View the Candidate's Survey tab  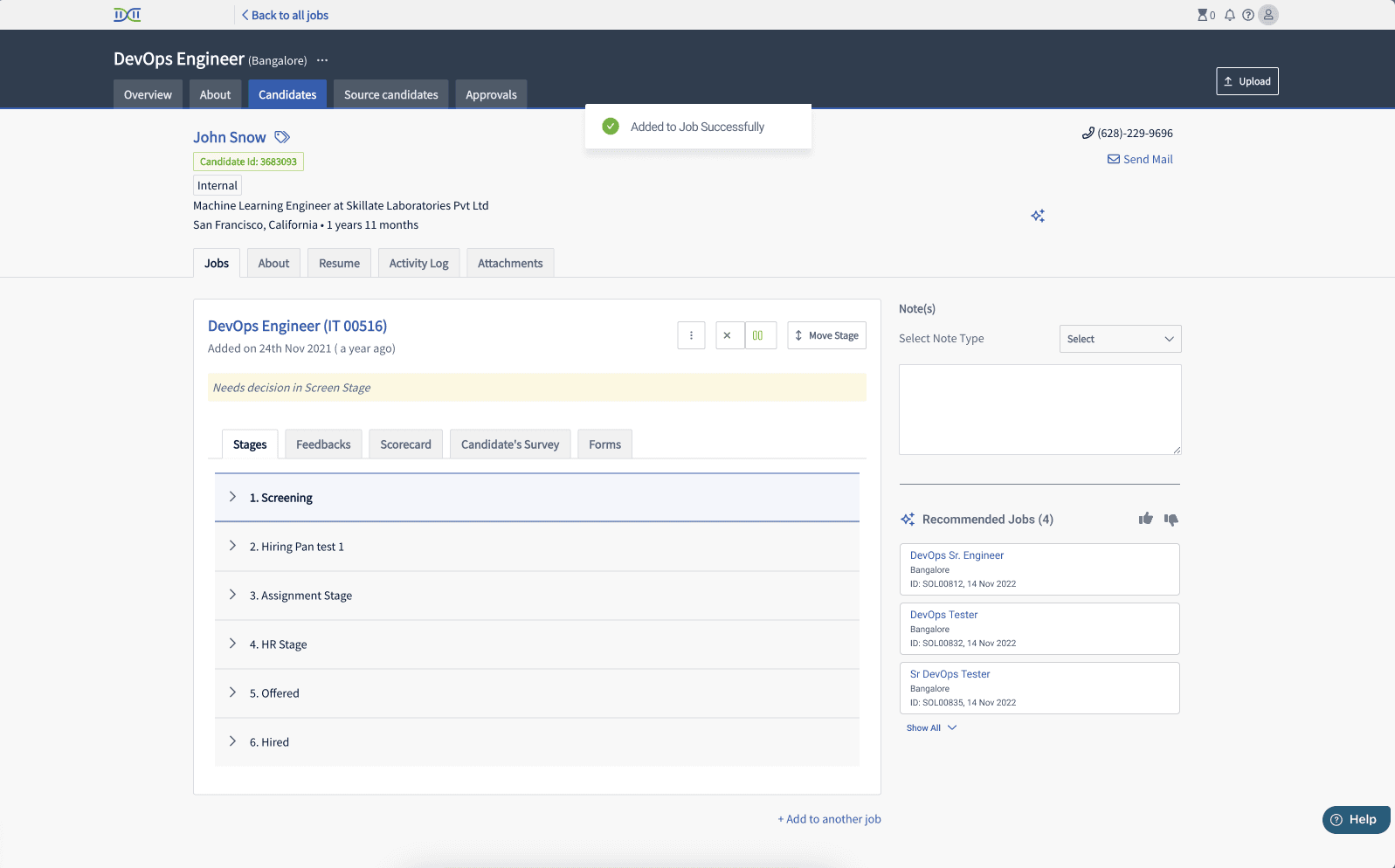(510, 444)
